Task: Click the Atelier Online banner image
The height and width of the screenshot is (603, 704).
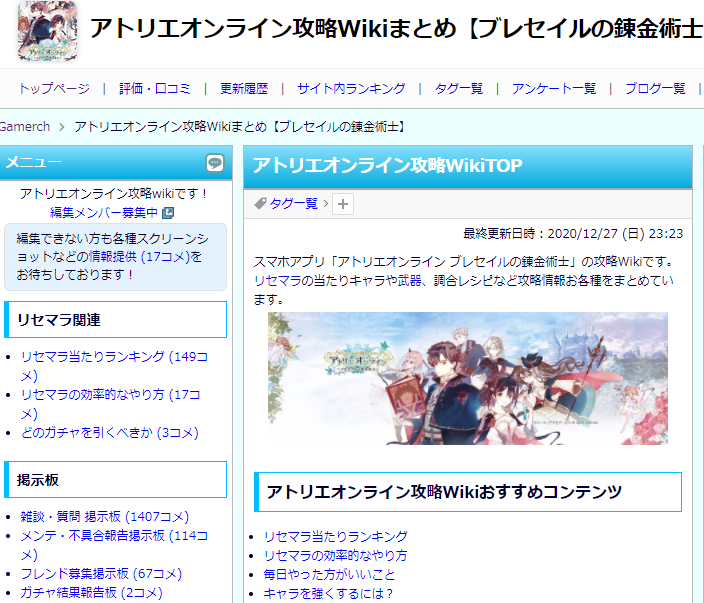Action: point(467,379)
